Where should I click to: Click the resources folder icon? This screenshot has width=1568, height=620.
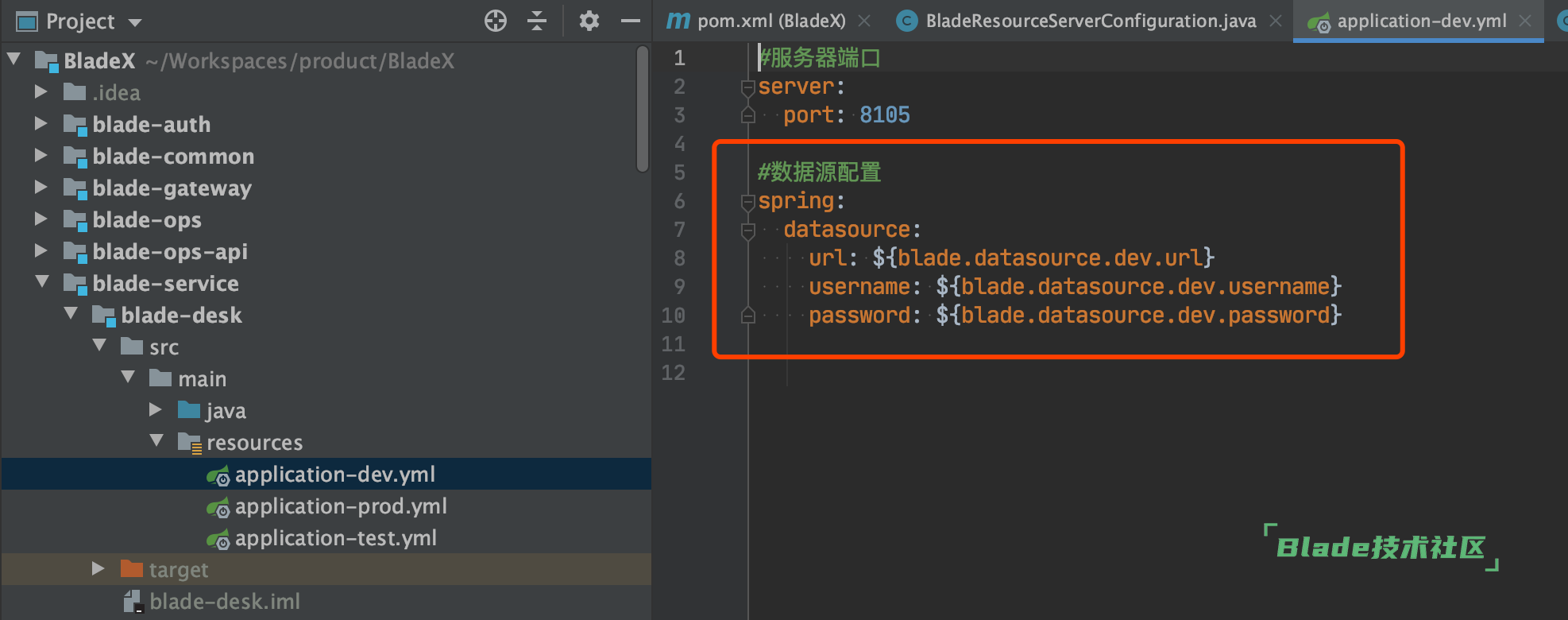pos(190,443)
